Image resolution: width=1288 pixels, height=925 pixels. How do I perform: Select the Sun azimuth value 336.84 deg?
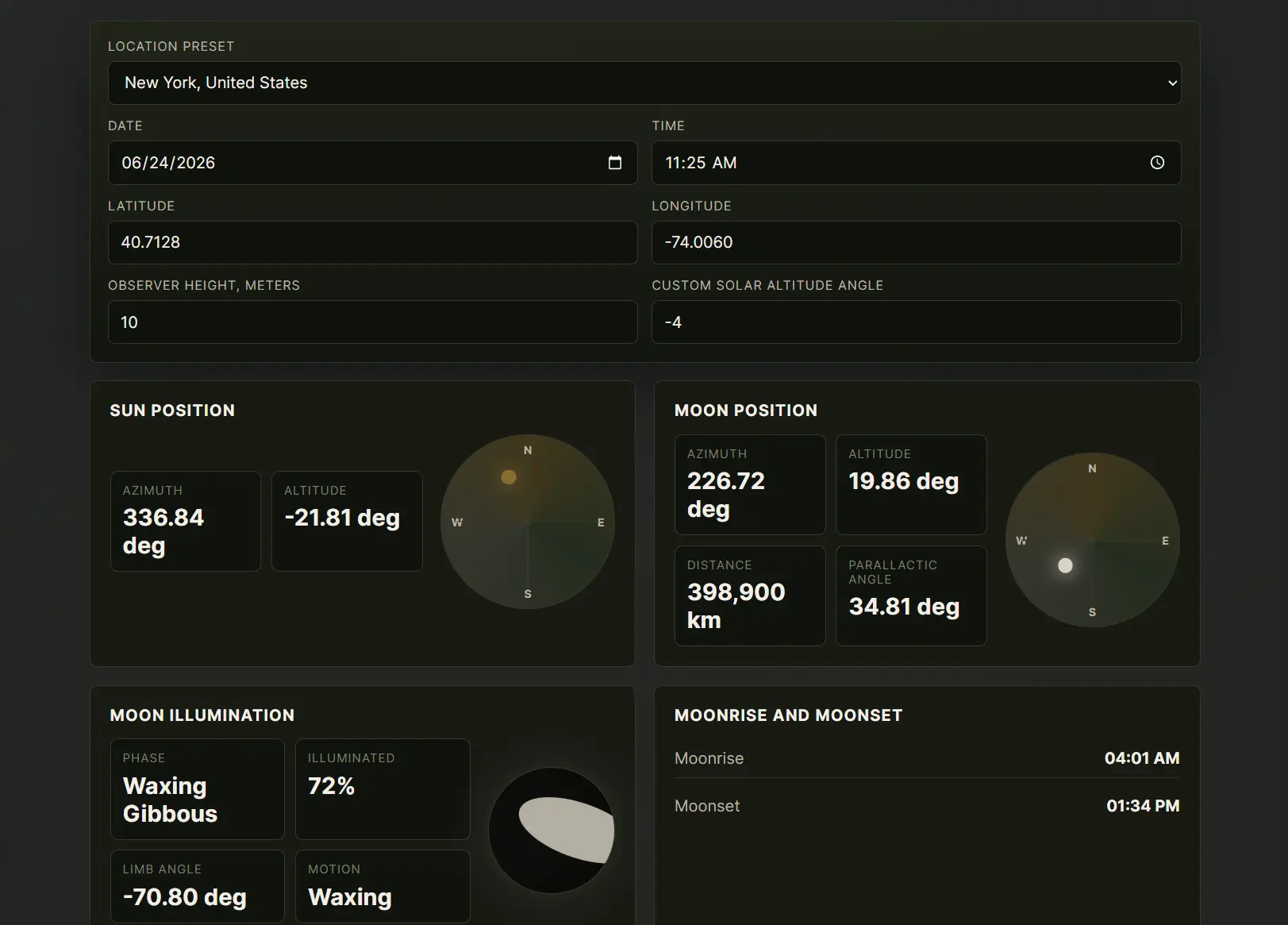pyautogui.click(x=163, y=531)
